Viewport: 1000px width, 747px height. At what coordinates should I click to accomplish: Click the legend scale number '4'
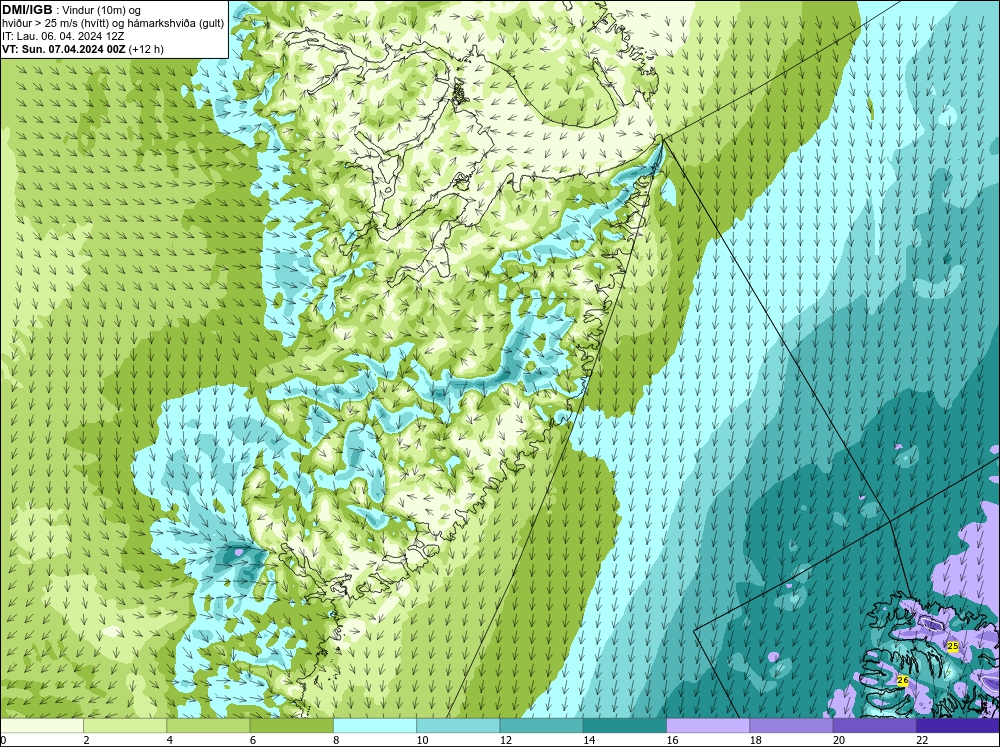click(x=169, y=740)
